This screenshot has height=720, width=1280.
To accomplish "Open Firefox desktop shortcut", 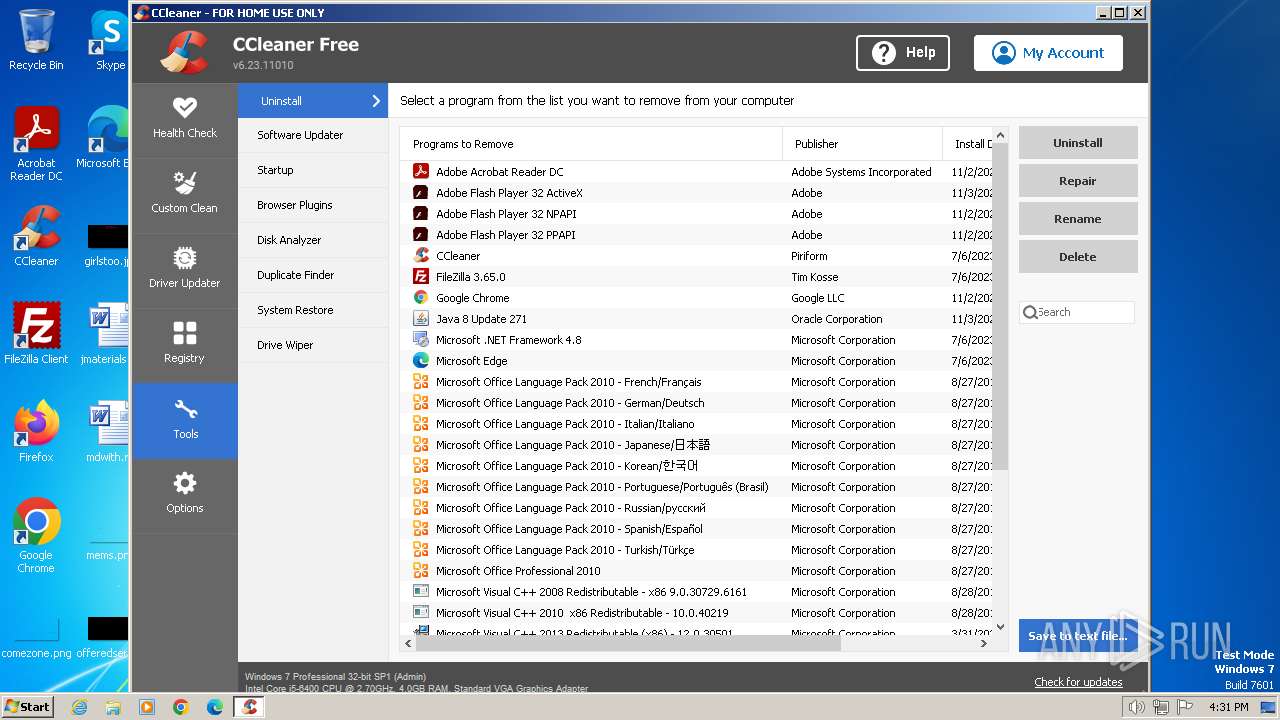I will pos(36,433).
